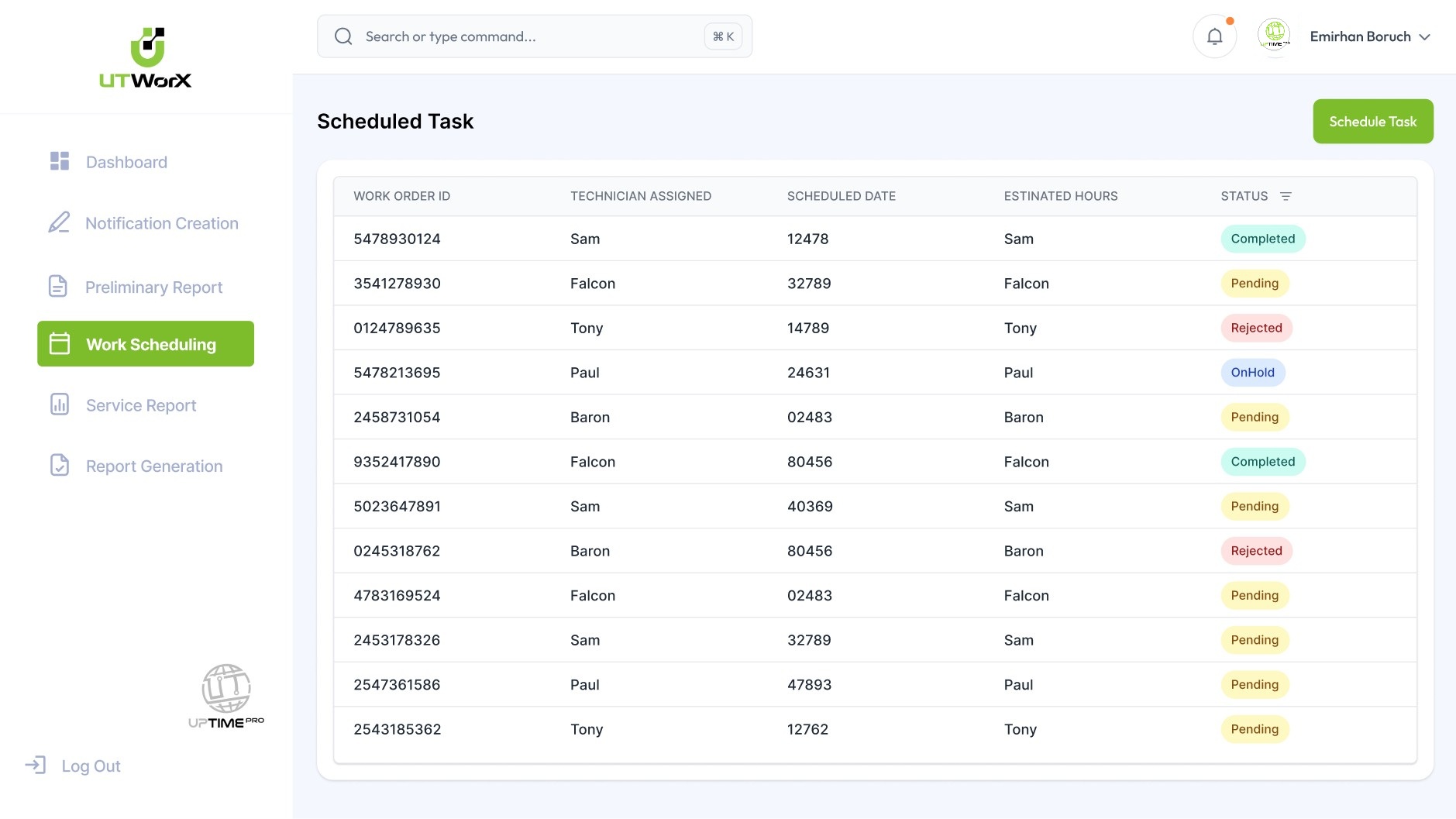Click the Log Out arrow icon

click(36, 766)
